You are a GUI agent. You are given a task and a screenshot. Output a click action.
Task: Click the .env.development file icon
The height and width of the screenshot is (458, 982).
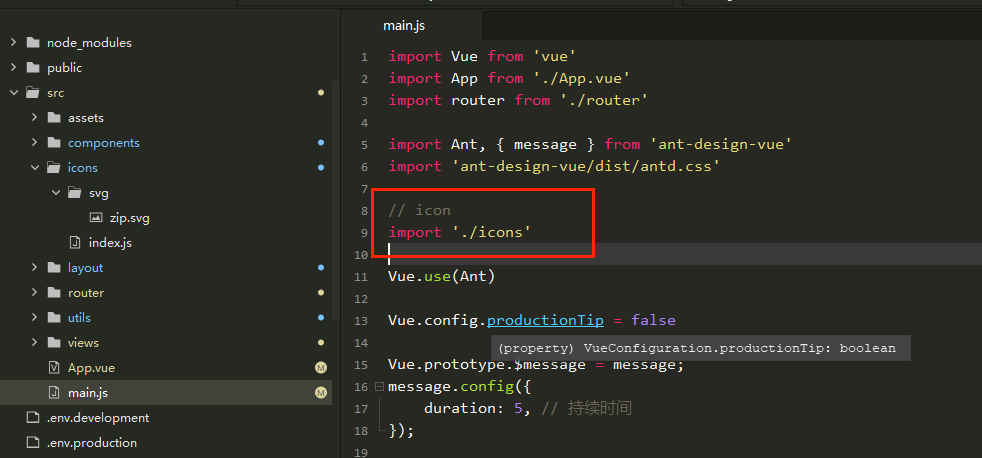point(33,418)
